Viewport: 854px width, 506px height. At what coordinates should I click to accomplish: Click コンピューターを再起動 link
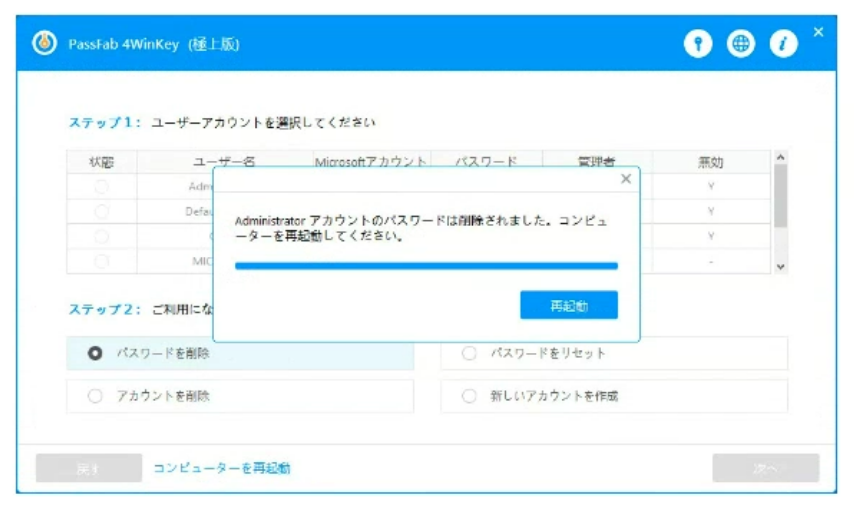(x=222, y=468)
